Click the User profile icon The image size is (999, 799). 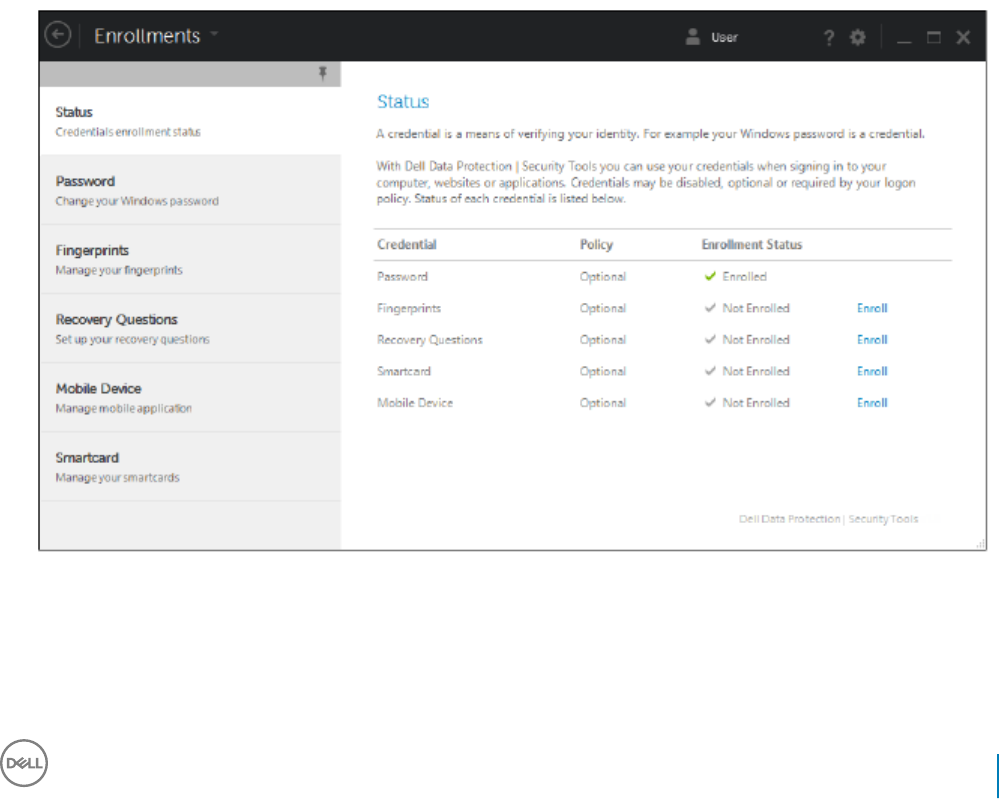tap(692, 37)
